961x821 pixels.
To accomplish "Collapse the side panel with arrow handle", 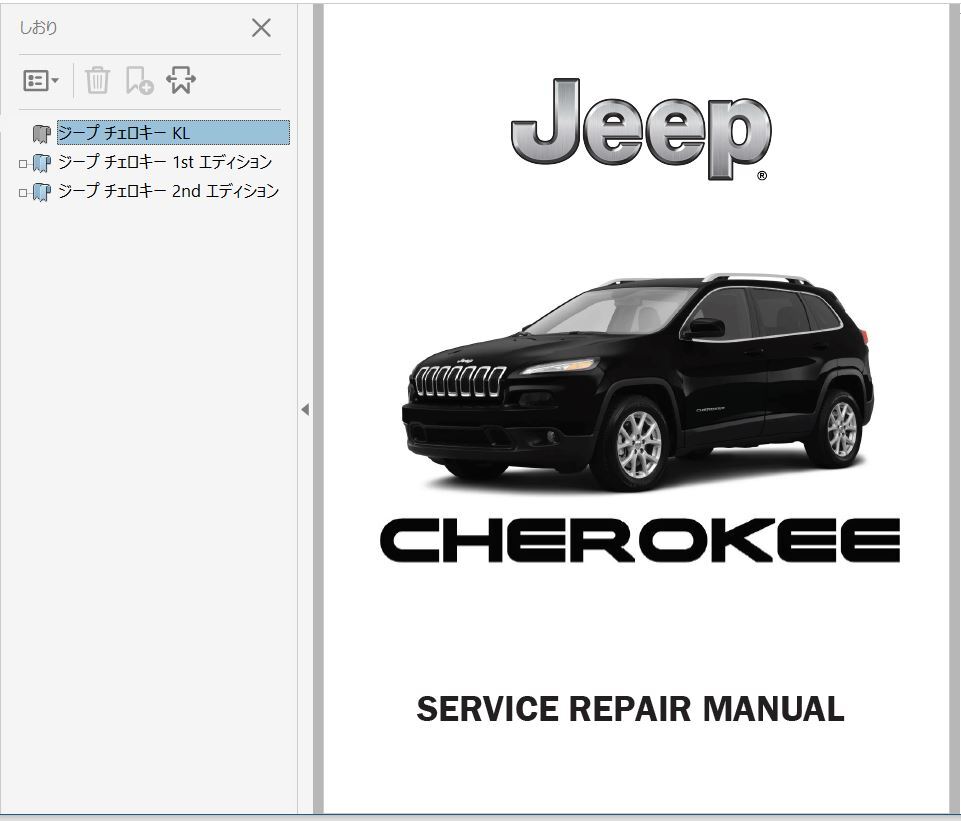I will coord(305,410).
